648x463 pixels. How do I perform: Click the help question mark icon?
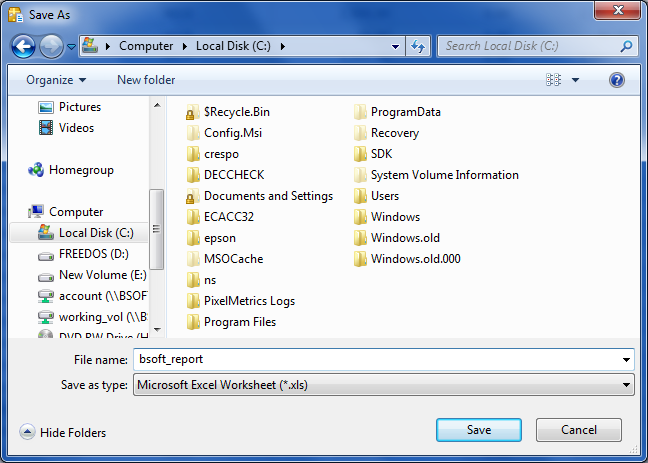coord(617,80)
